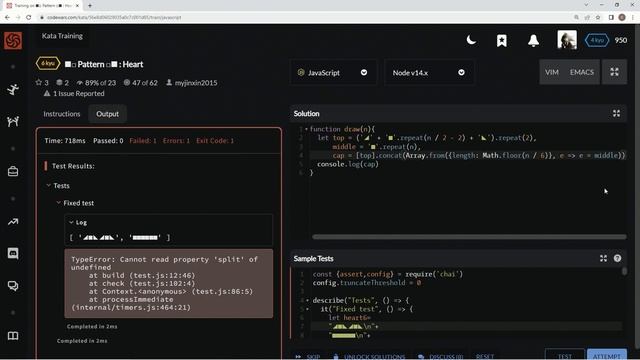
Task: Expand the Solution panel with its icon
Action: tap(616, 113)
